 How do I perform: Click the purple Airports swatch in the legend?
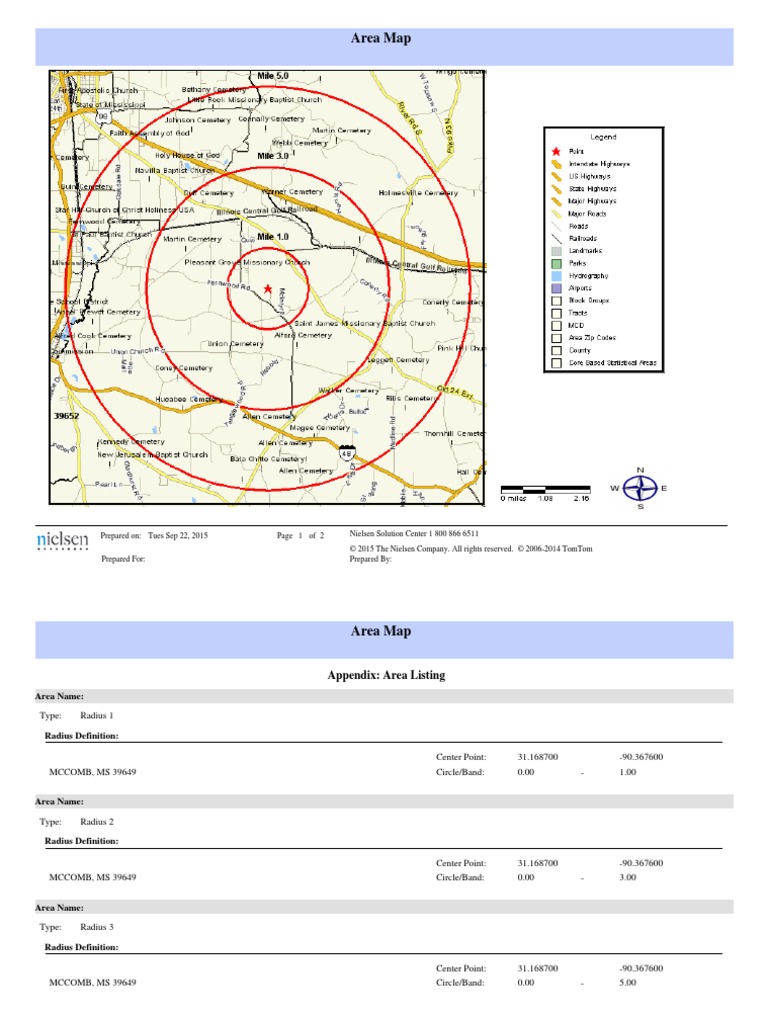click(556, 288)
